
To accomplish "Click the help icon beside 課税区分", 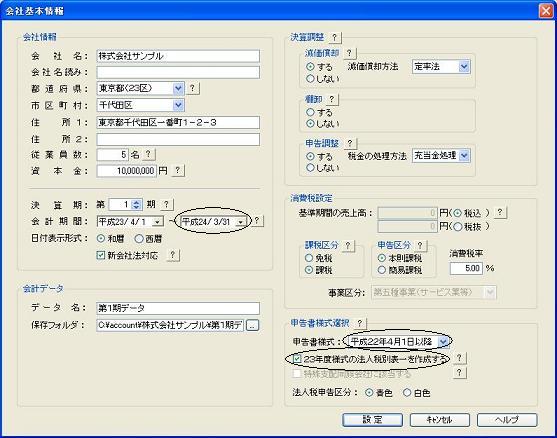I will [348, 245].
